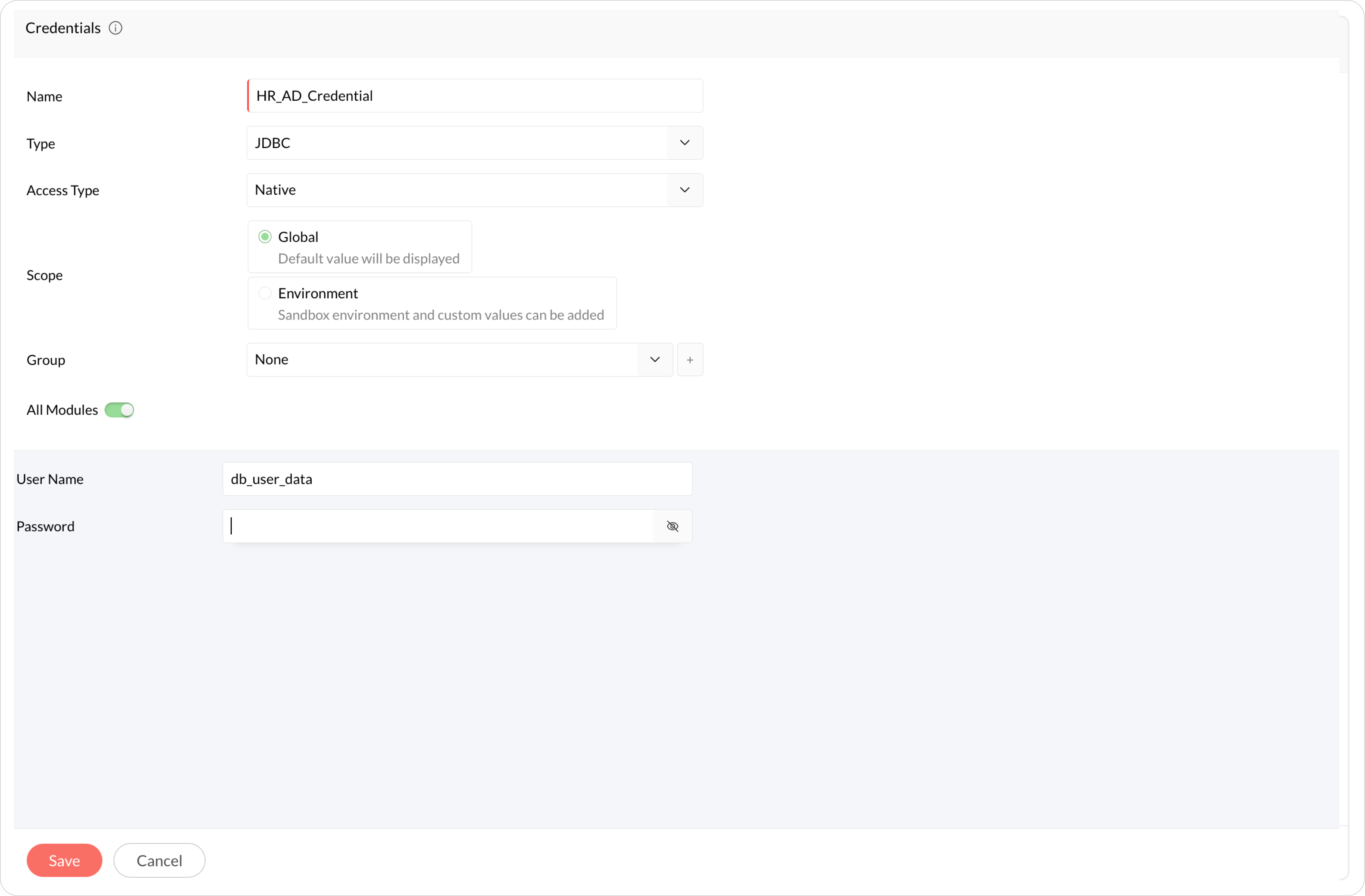Viewport: 1365px width, 896px height.
Task: Click the Cancel button
Action: pyautogui.click(x=159, y=860)
